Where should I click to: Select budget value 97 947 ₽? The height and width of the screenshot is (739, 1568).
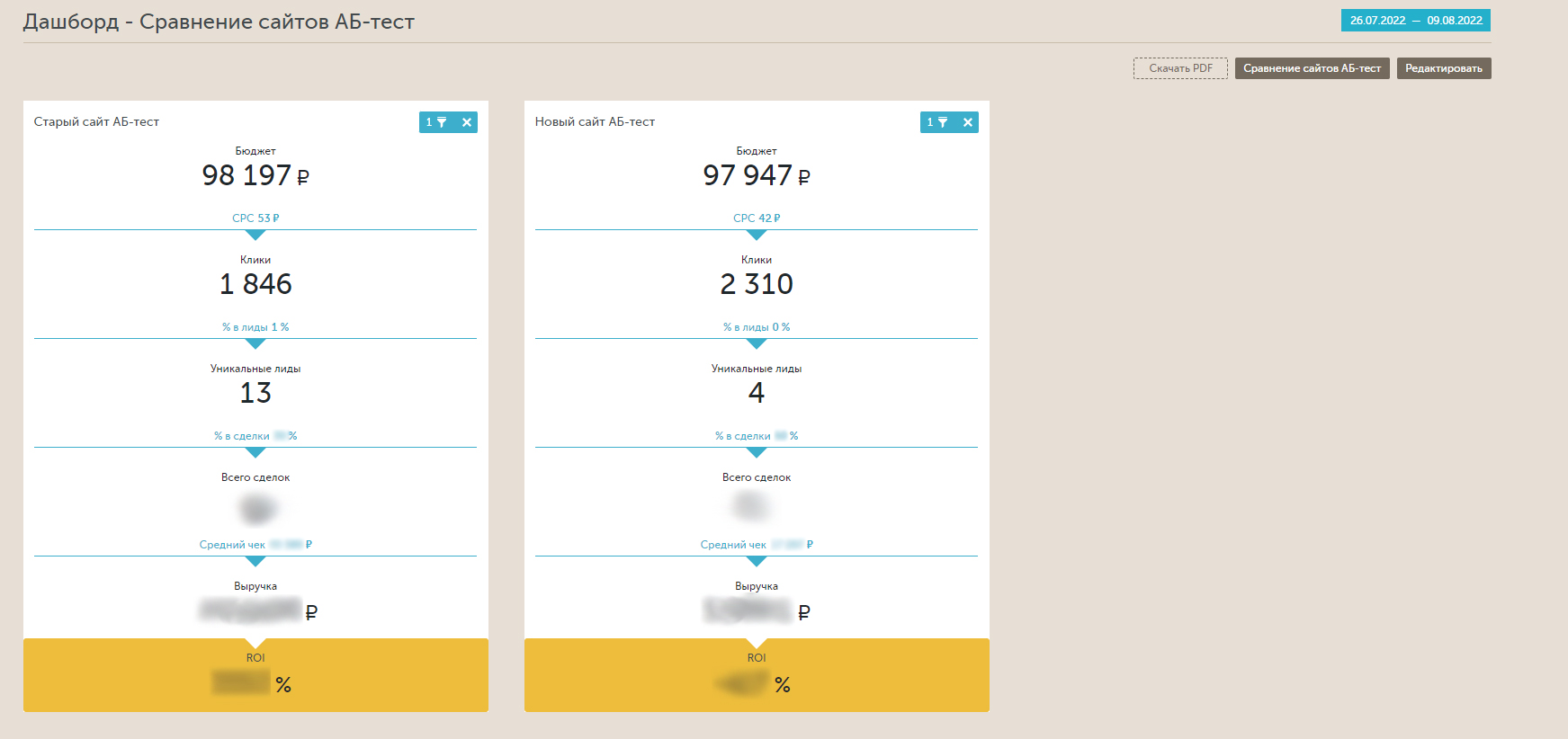[x=757, y=175]
